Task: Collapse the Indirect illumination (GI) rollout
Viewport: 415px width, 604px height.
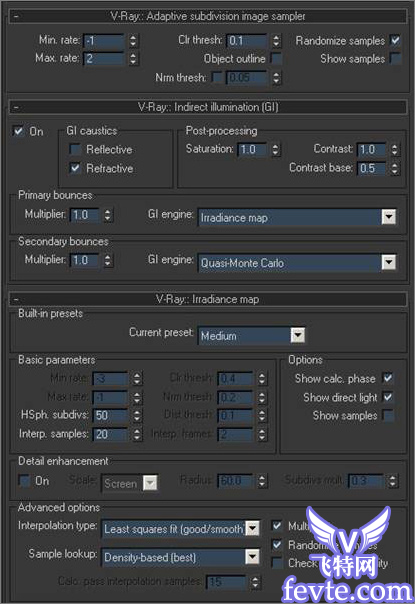Action: point(208,107)
